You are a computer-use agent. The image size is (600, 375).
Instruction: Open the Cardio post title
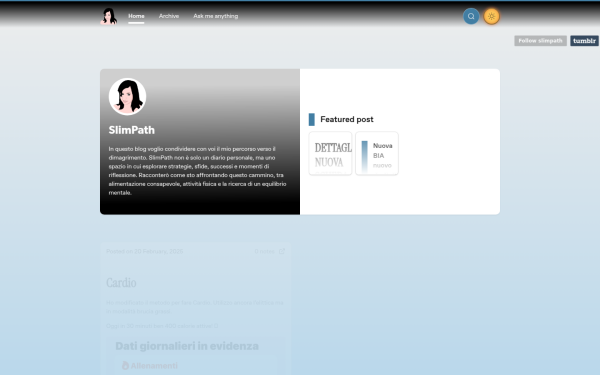tap(121, 283)
